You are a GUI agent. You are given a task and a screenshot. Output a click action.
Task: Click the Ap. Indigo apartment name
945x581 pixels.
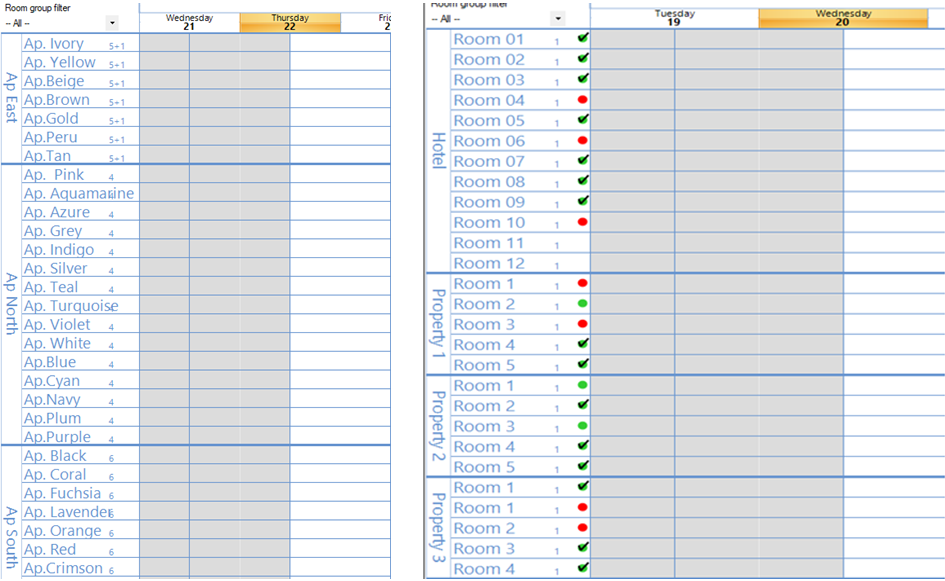coord(59,250)
